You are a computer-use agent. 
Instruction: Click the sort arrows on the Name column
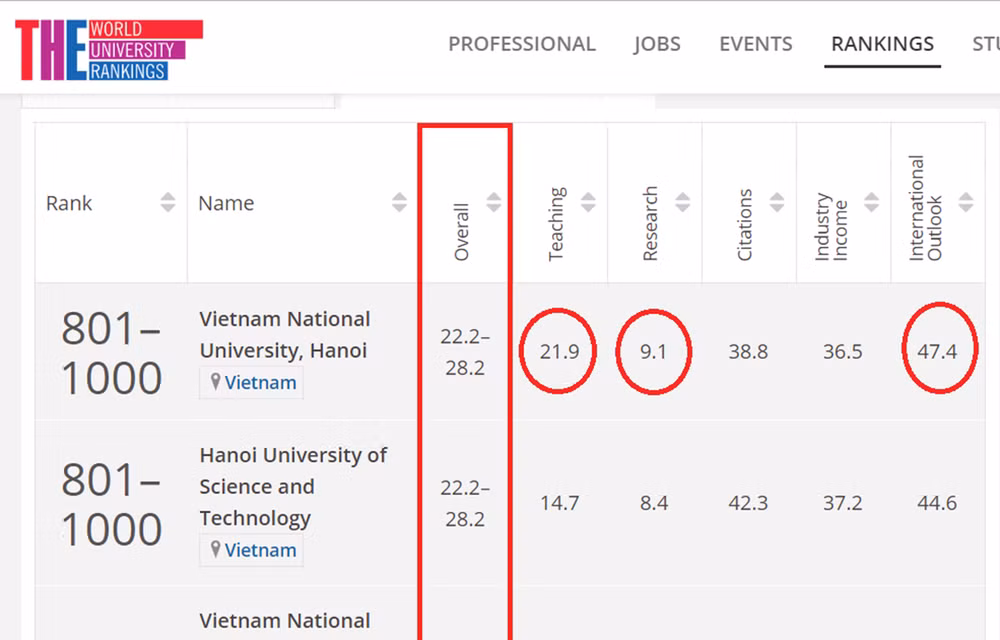tap(401, 200)
